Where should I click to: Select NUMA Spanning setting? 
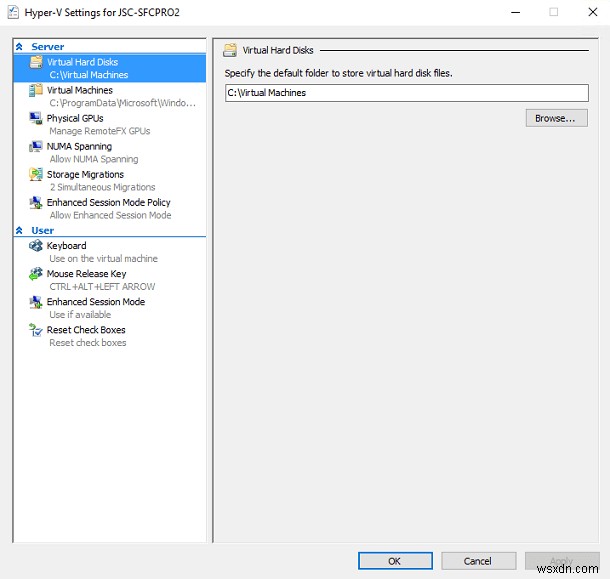coord(110,152)
